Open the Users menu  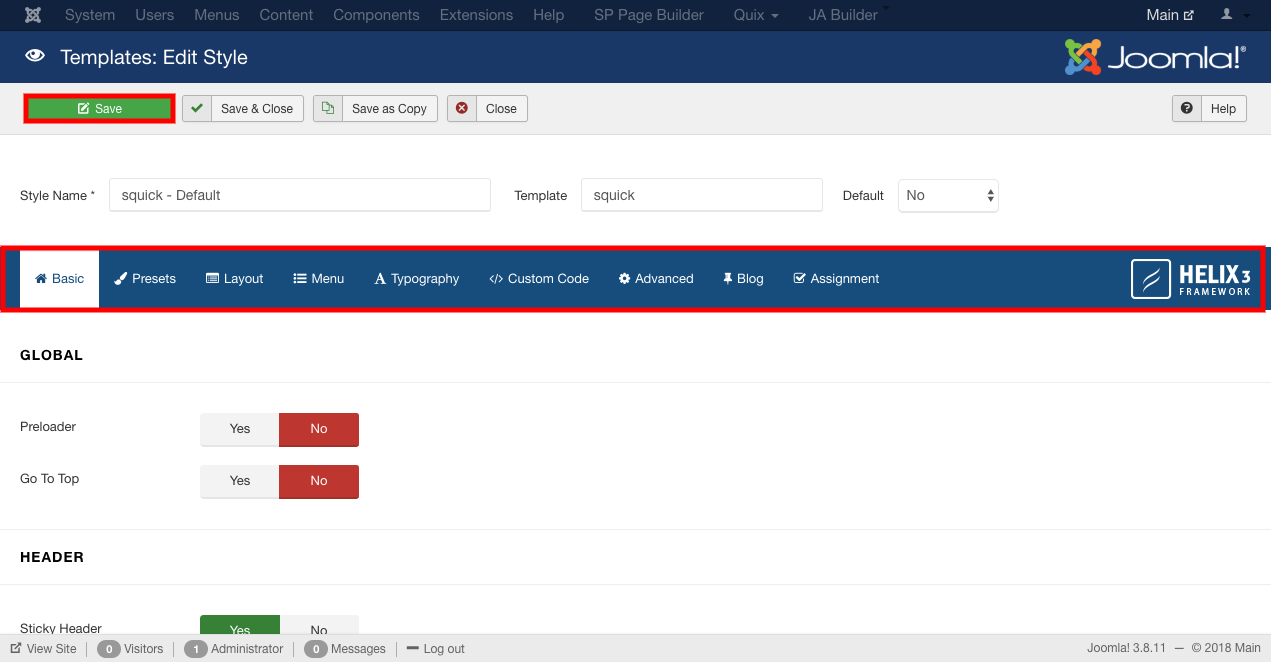pos(155,15)
